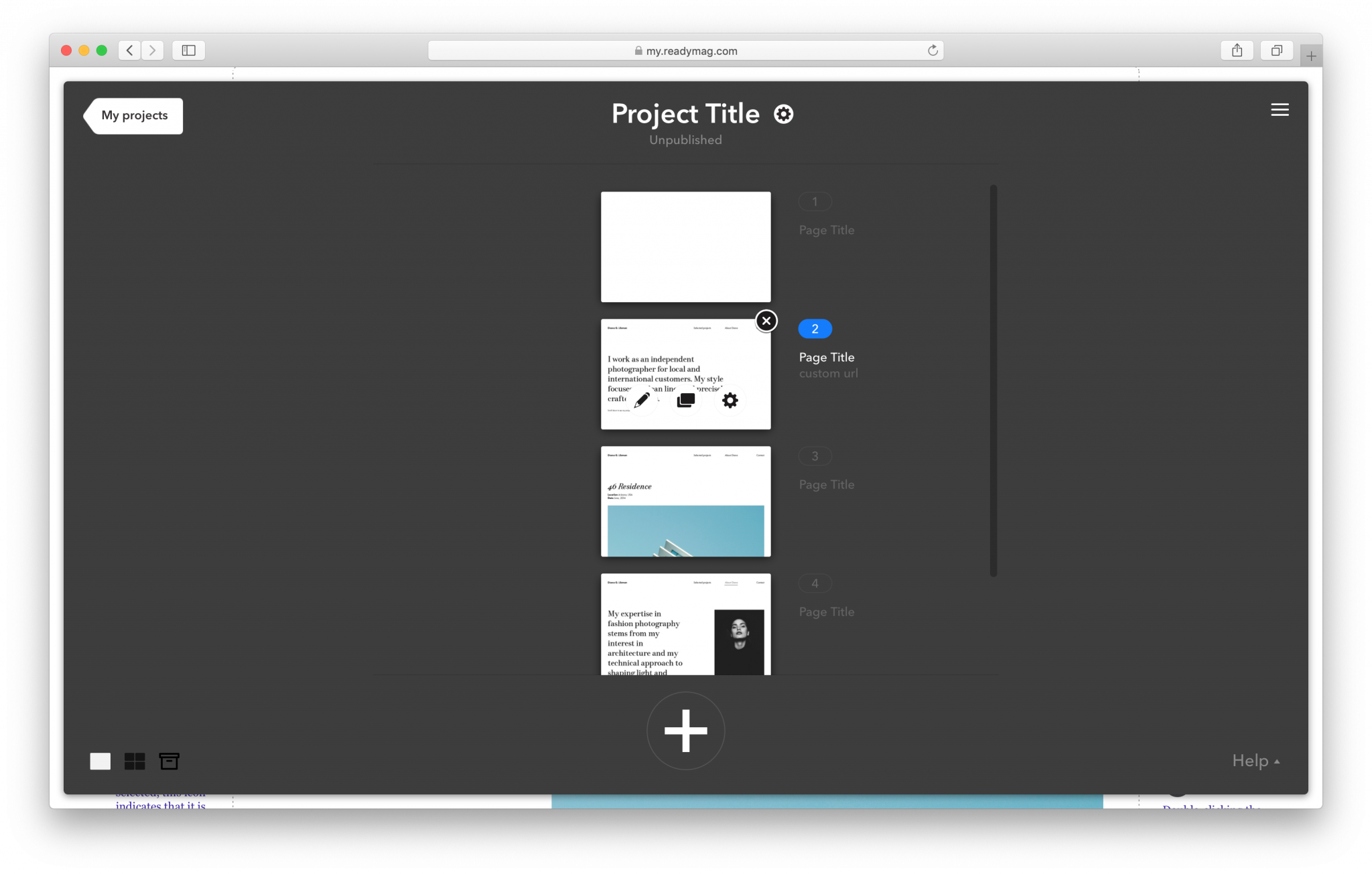
Task: Click the page 3 thumbnail
Action: (686, 500)
